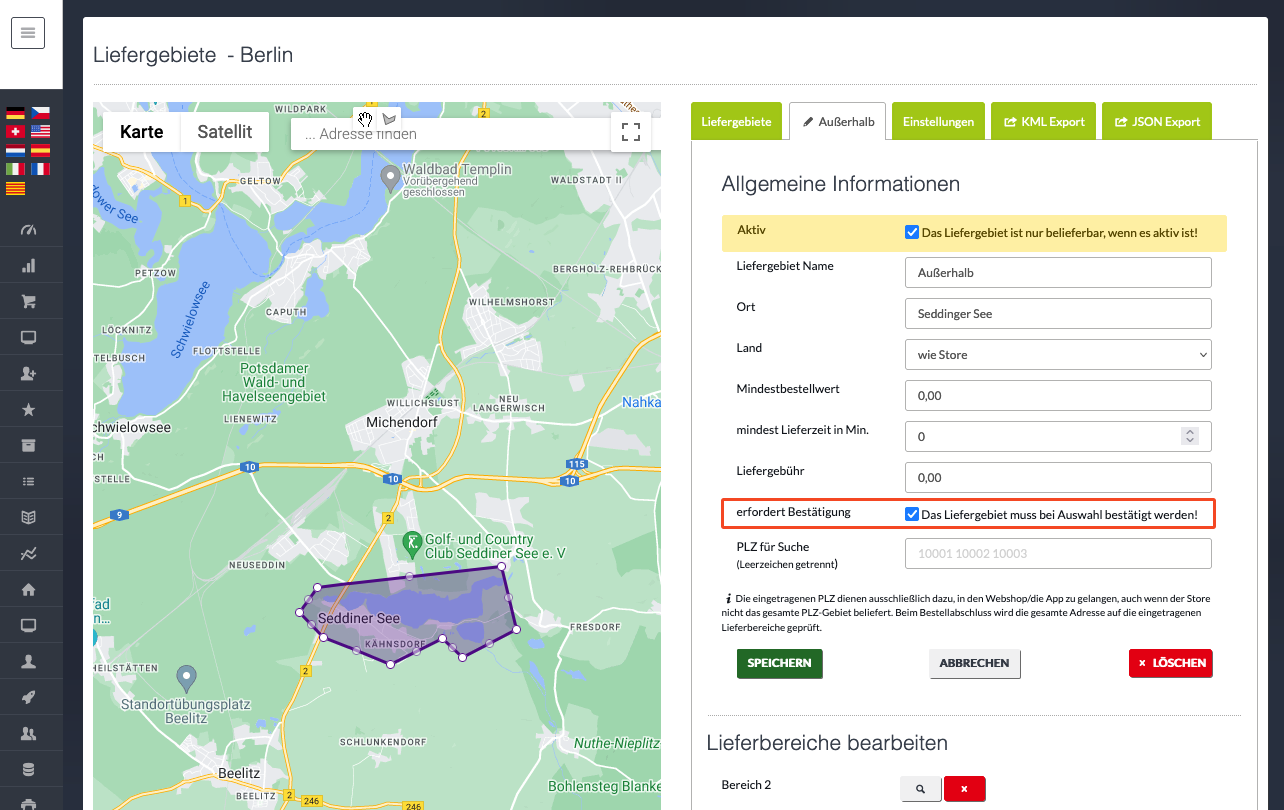Select the Außerhalb tab
Viewport: 1284px width, 810px height.
[x=838, y=121]
